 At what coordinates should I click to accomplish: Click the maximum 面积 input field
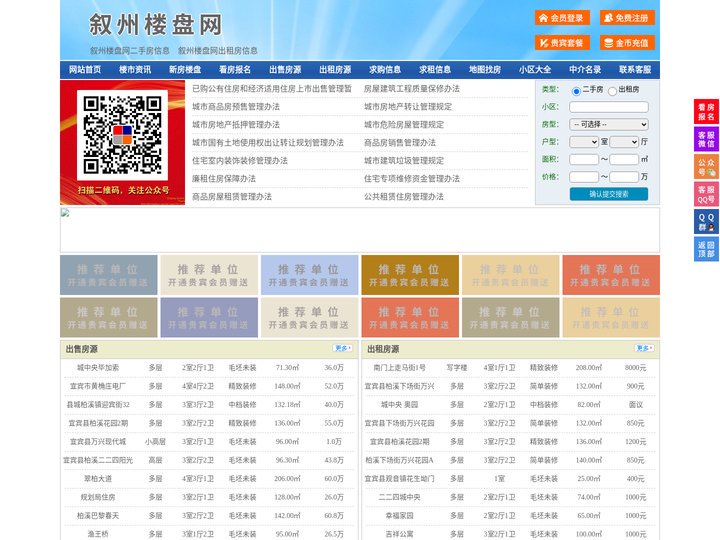click(x=624, y=159)
